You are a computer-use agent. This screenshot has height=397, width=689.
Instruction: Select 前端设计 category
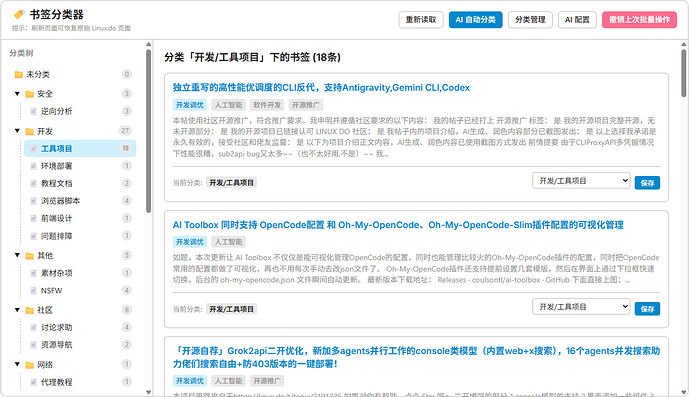click(80, 219)
